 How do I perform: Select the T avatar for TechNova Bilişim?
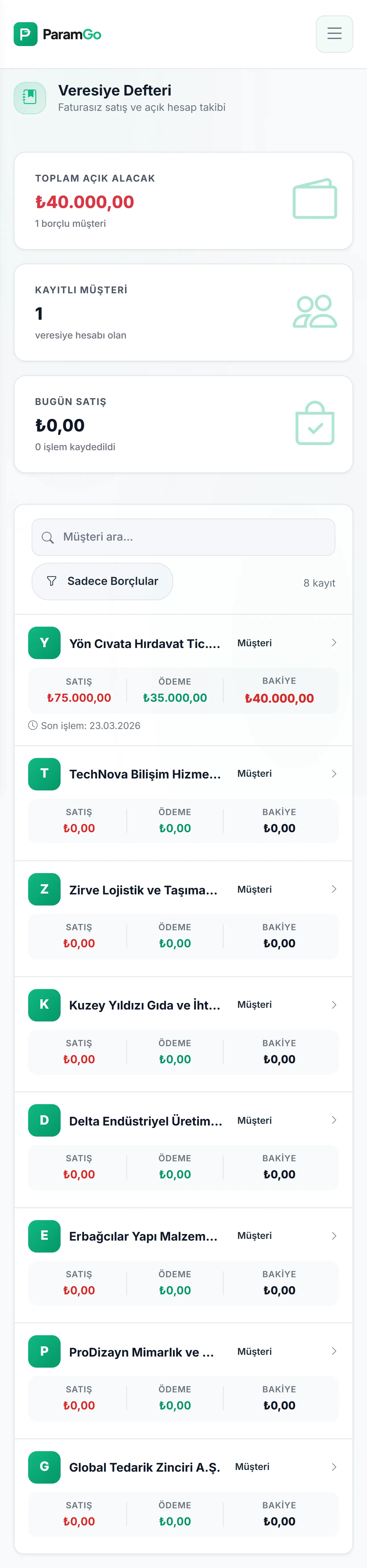pyautogui.click(x=44, y=774)
